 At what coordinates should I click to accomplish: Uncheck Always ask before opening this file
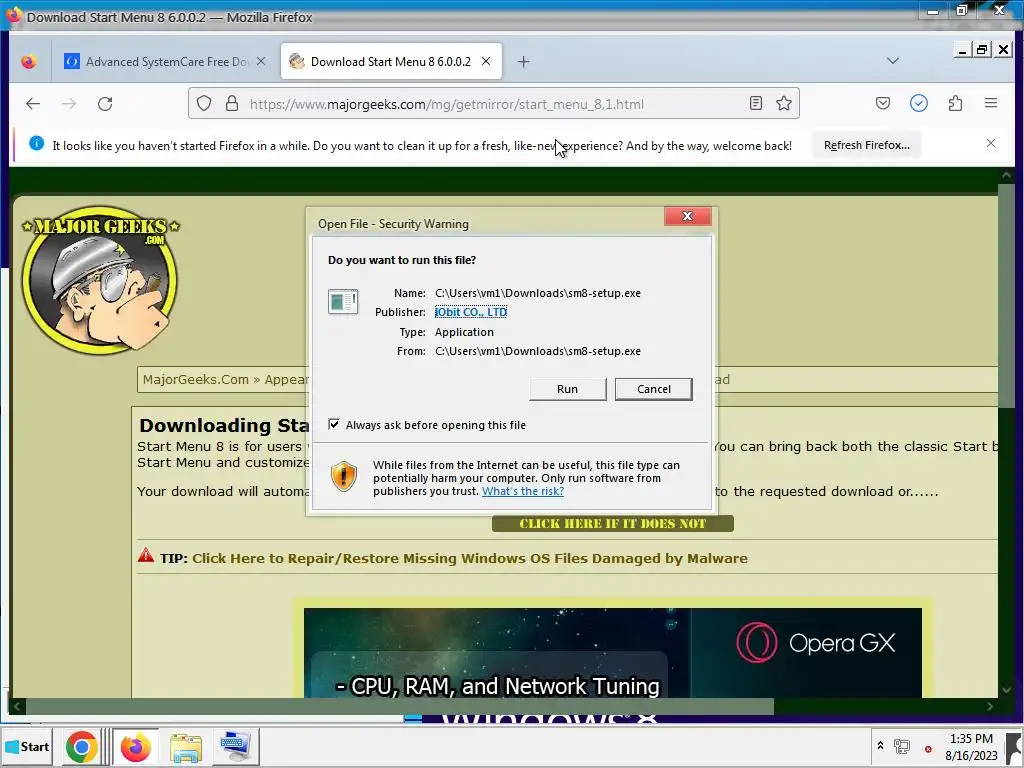pyautogui.click(x=334, y=424)
